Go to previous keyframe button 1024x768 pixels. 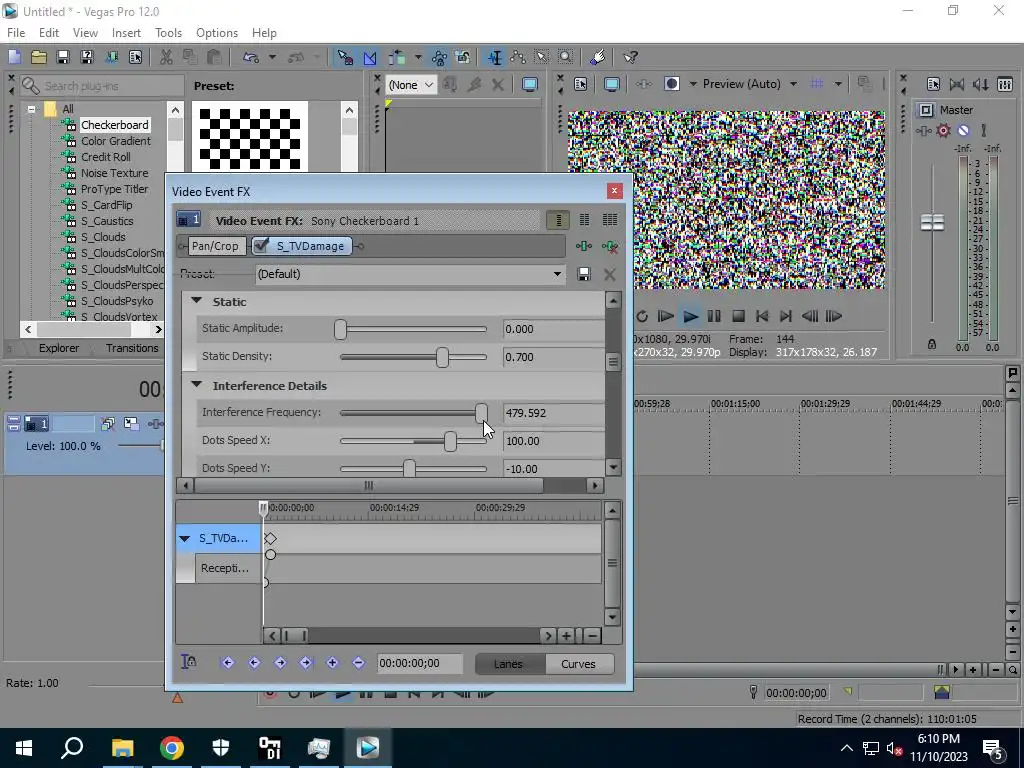(x=254, y=663)
